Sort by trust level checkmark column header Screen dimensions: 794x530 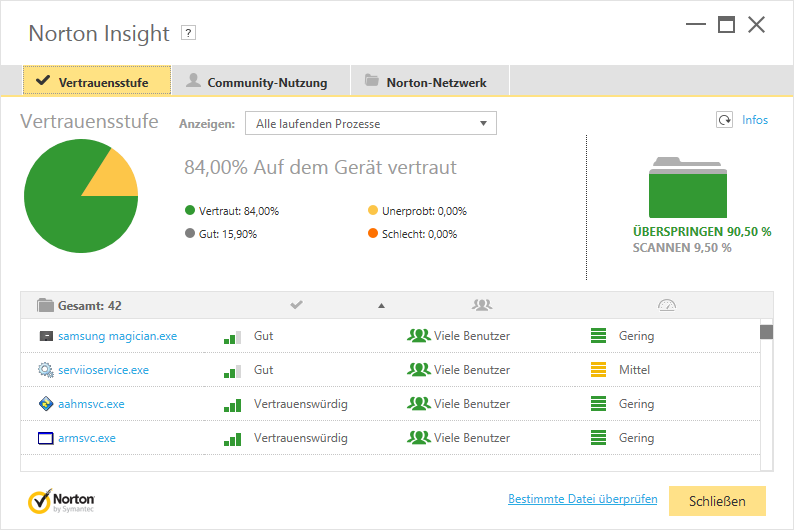[297, 305]
